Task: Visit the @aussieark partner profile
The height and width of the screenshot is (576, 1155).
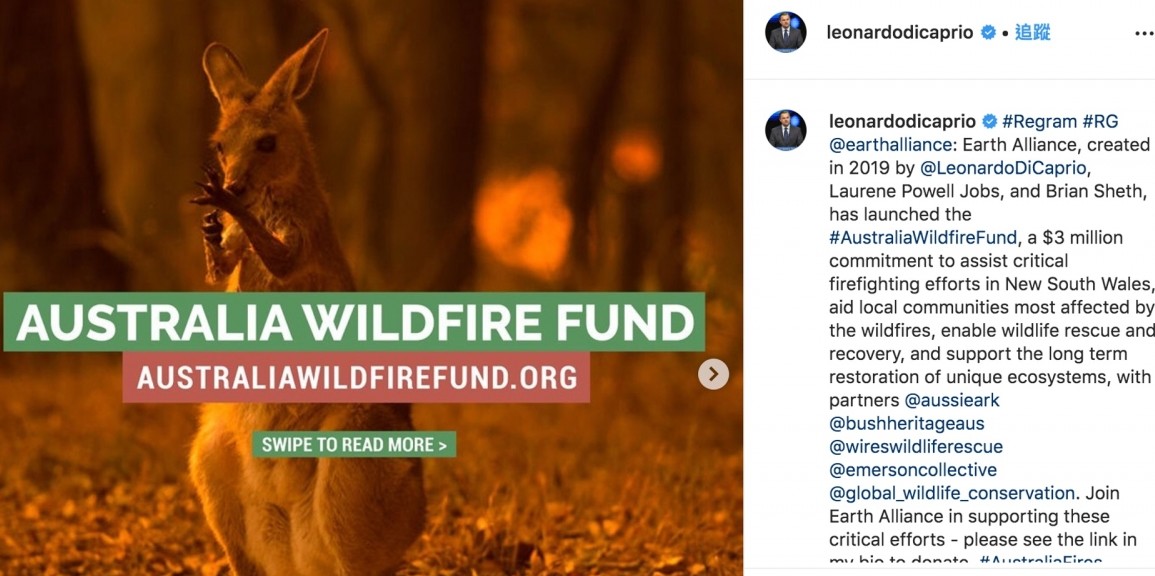Action: pos(952,400)
